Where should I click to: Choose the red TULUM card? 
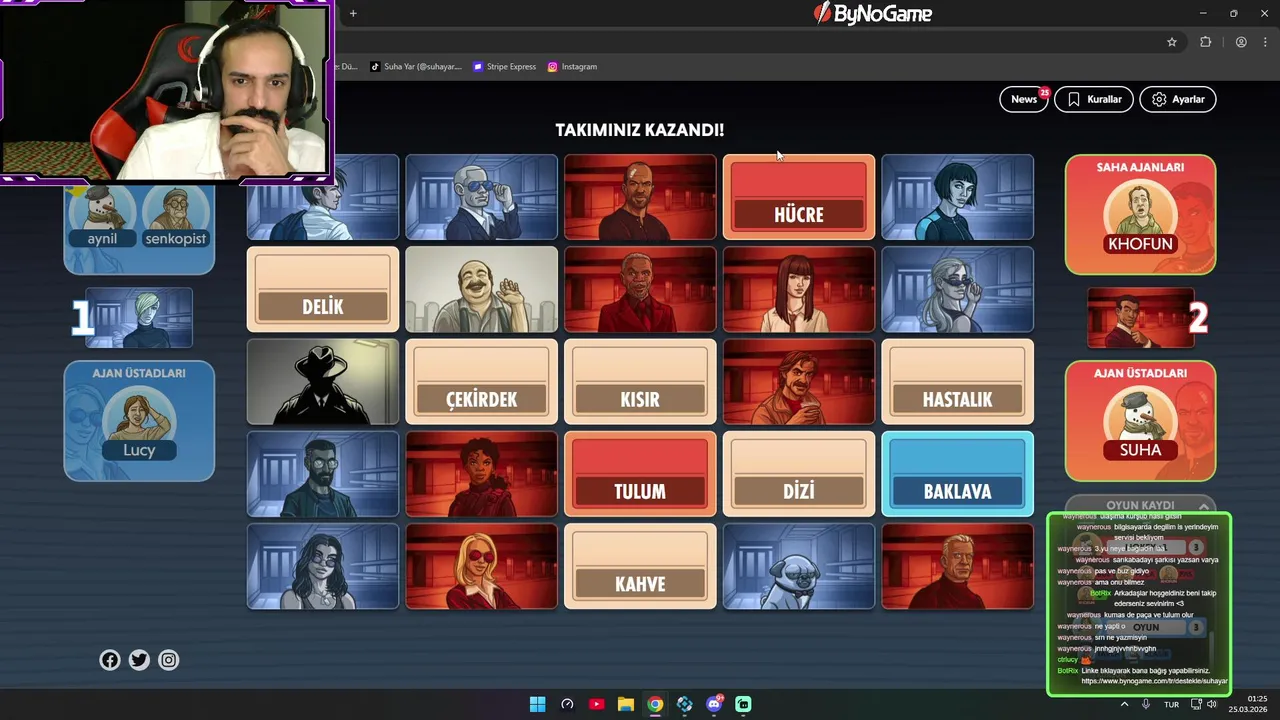[x=640, y=473]
